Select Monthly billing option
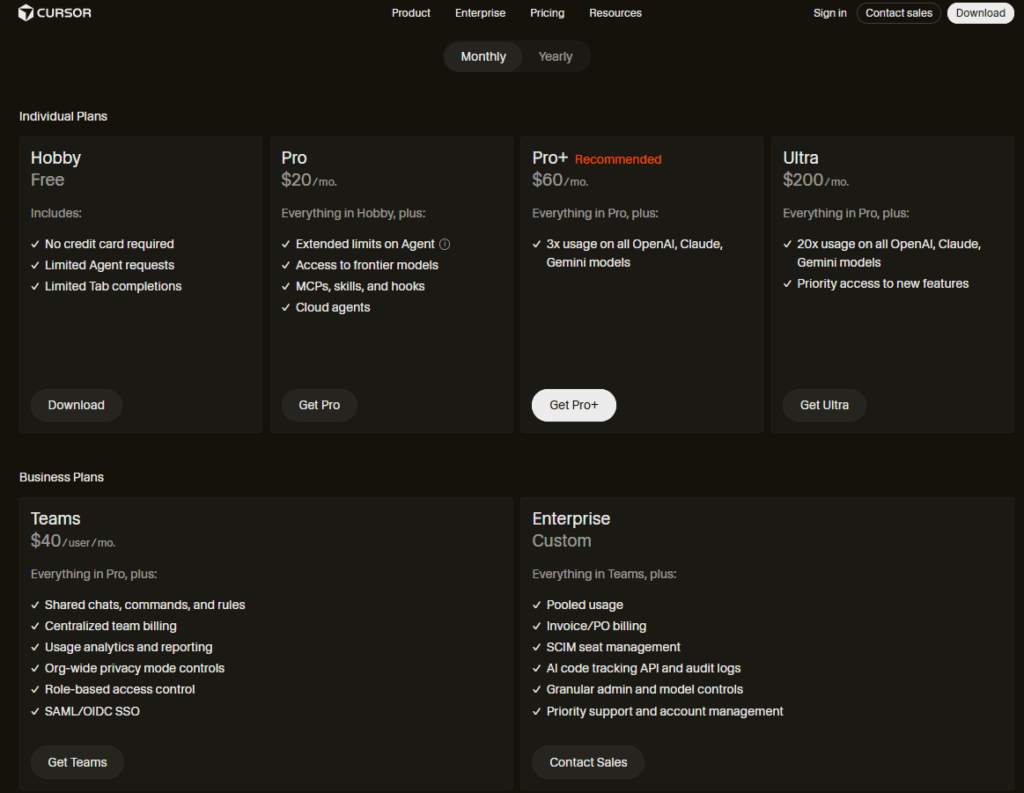Screen dimensions: 1024x793 (x=483, y=56)
